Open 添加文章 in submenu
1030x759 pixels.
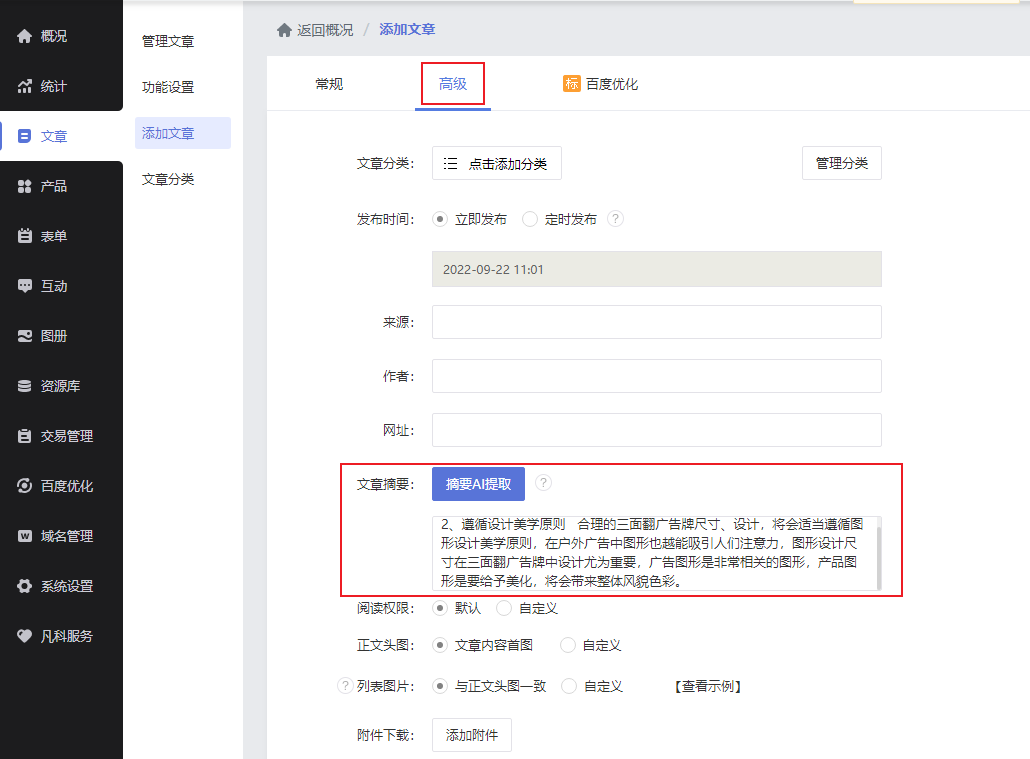(x=183, y=133)
